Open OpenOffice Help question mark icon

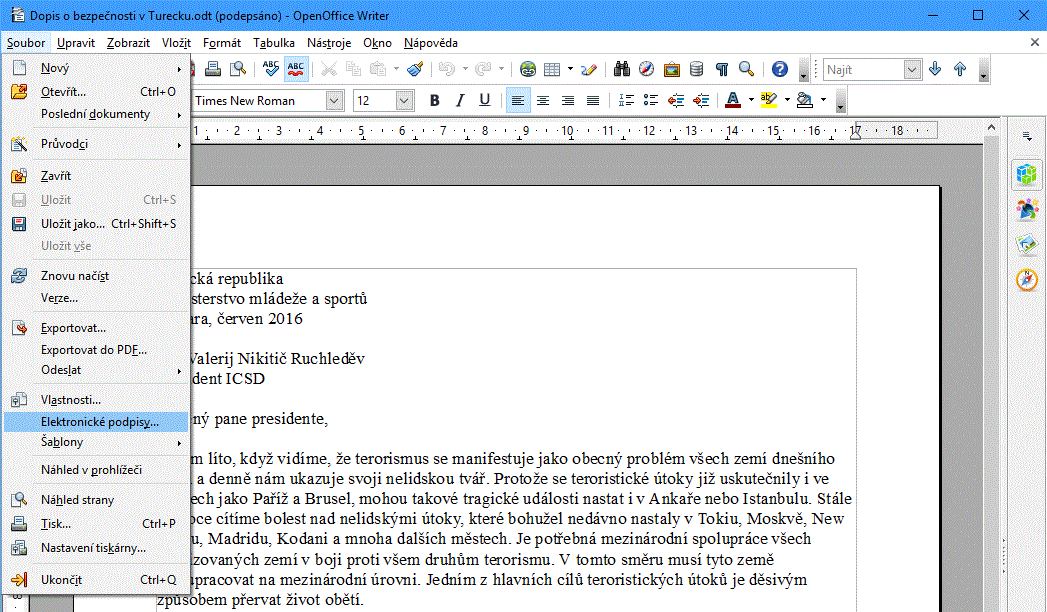(779, 69)
